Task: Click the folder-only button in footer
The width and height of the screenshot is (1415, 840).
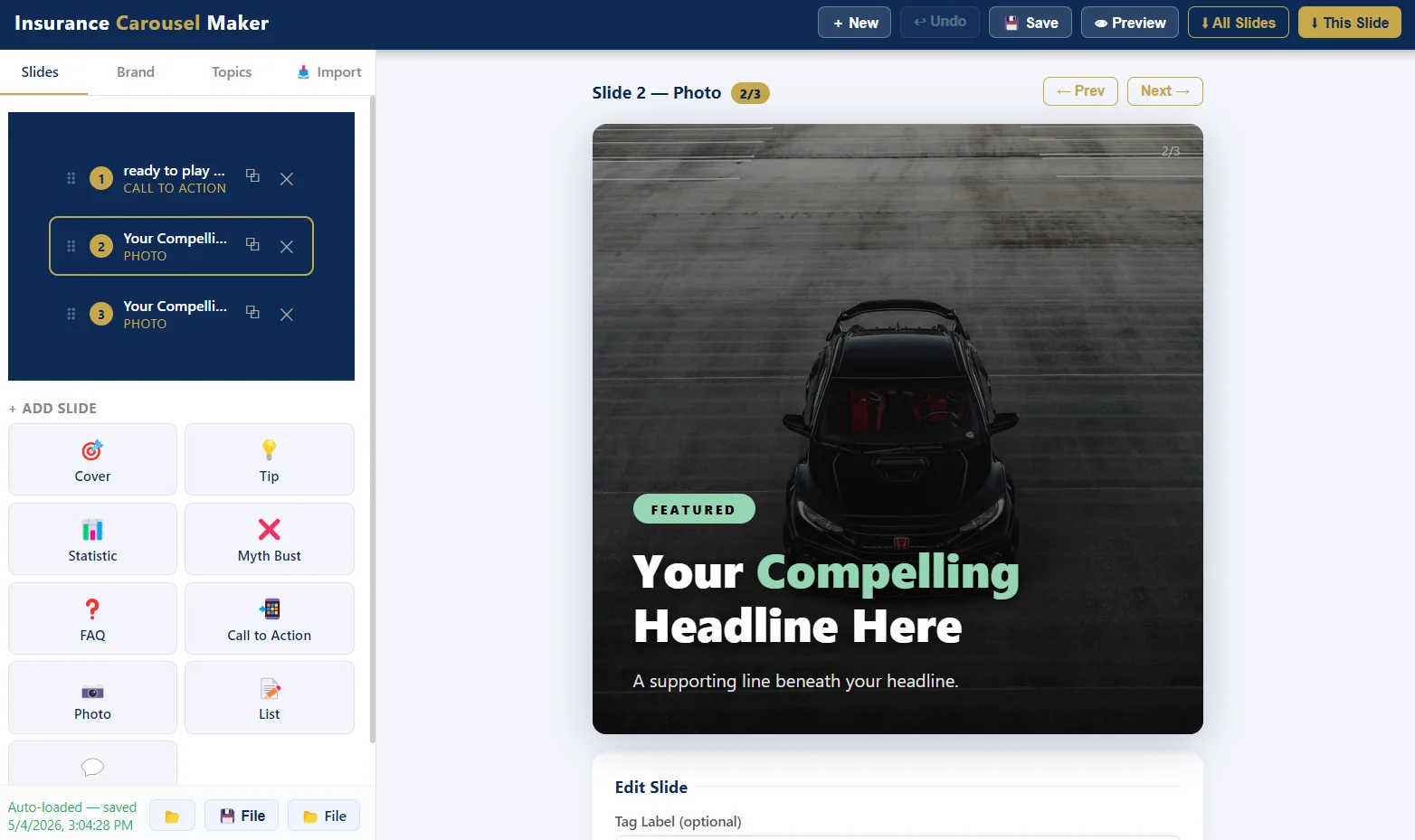Action: coord(172,816)
